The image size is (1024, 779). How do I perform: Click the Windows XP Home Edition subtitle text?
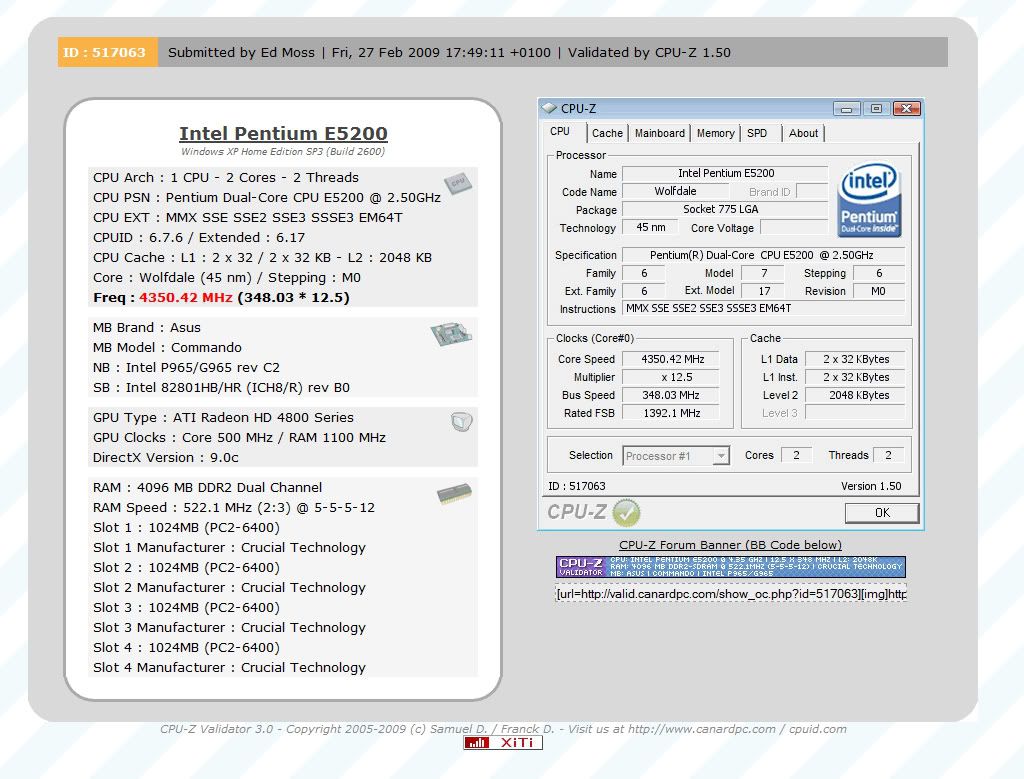283,151
